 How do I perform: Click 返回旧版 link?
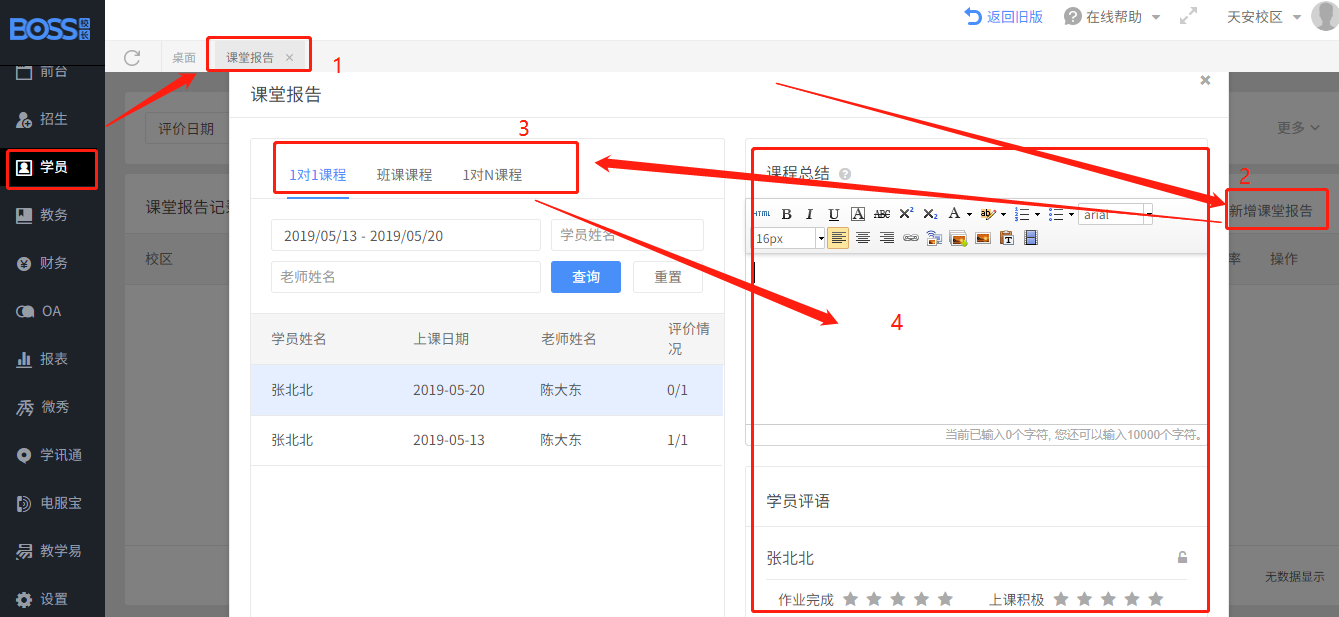(1004, 17)
